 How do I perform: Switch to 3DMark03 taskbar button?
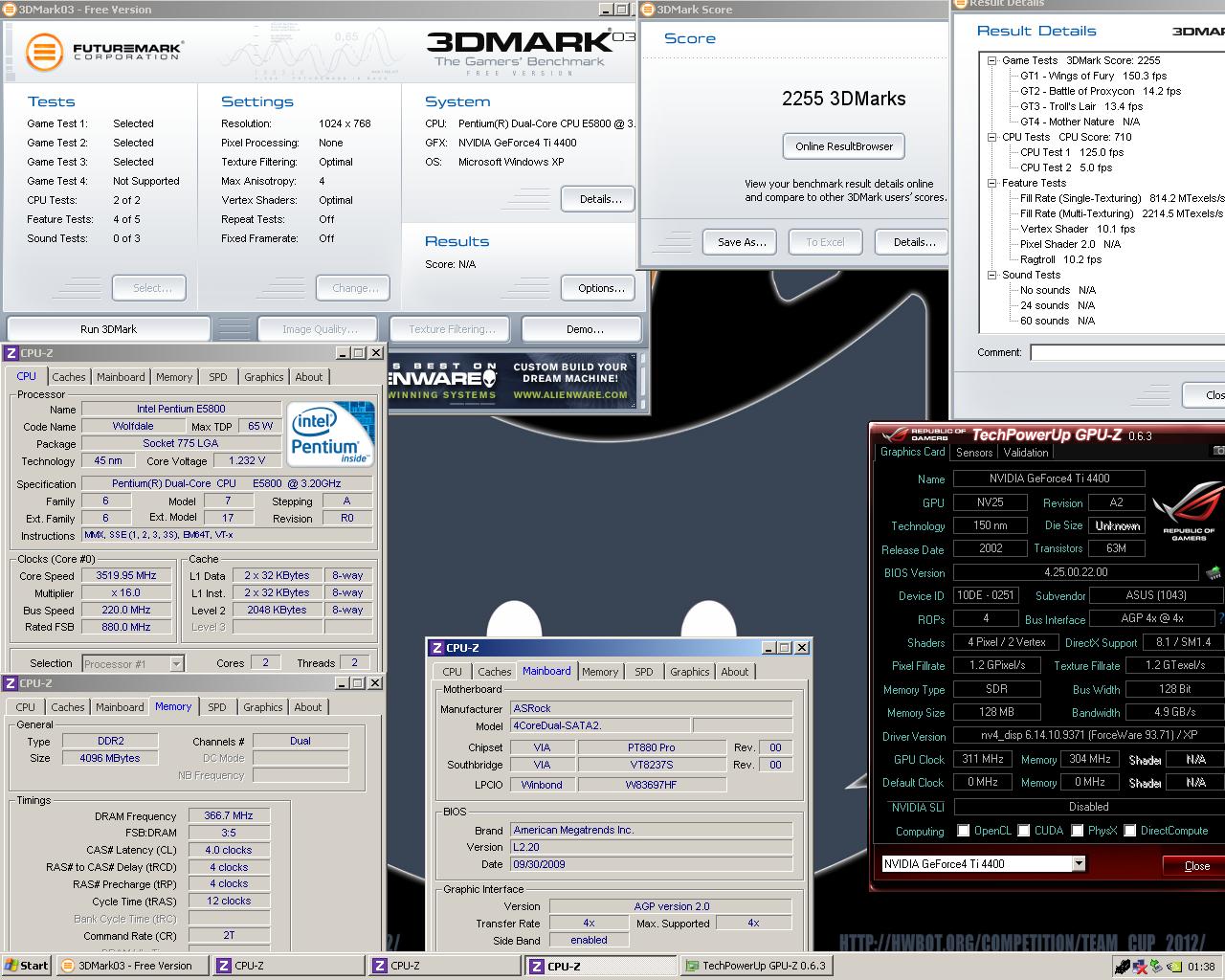pos(134,966)
